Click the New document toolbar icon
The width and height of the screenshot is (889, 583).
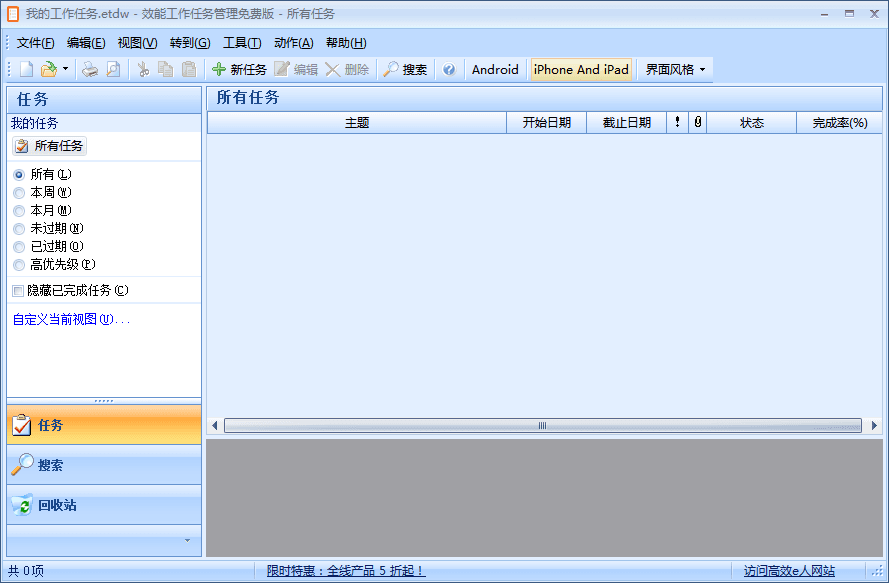(25, 69)
